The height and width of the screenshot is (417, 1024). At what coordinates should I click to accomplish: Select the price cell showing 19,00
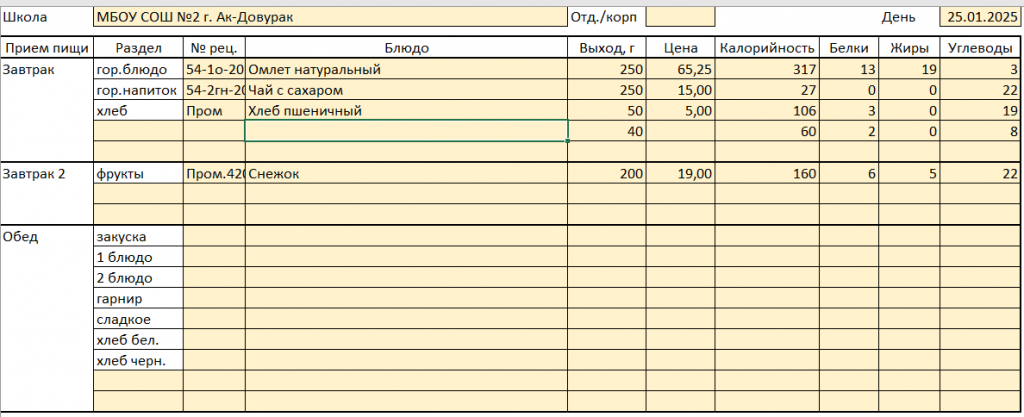coord(680,174)
